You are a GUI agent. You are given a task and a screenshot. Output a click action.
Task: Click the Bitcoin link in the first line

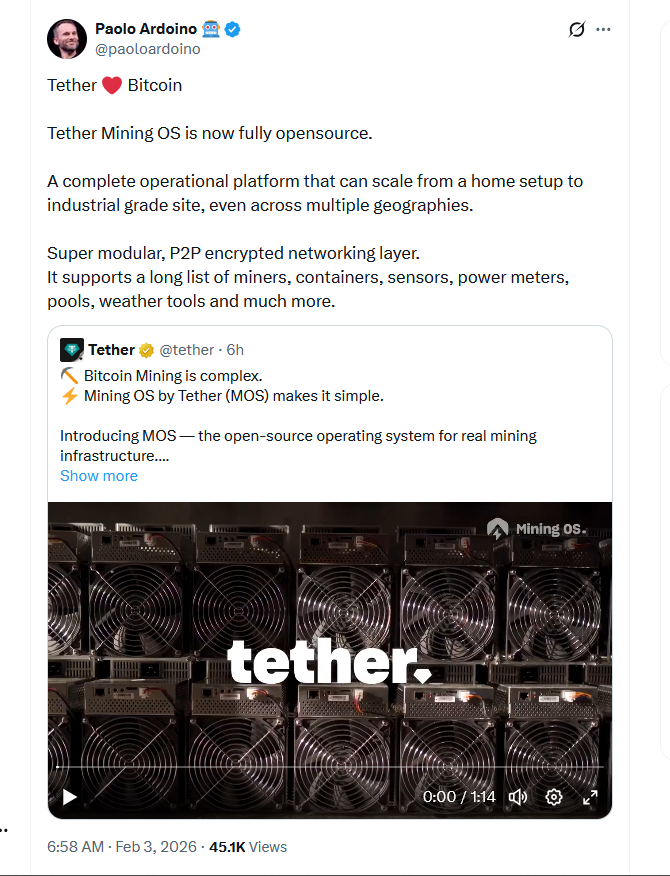(x=155, y=84)
